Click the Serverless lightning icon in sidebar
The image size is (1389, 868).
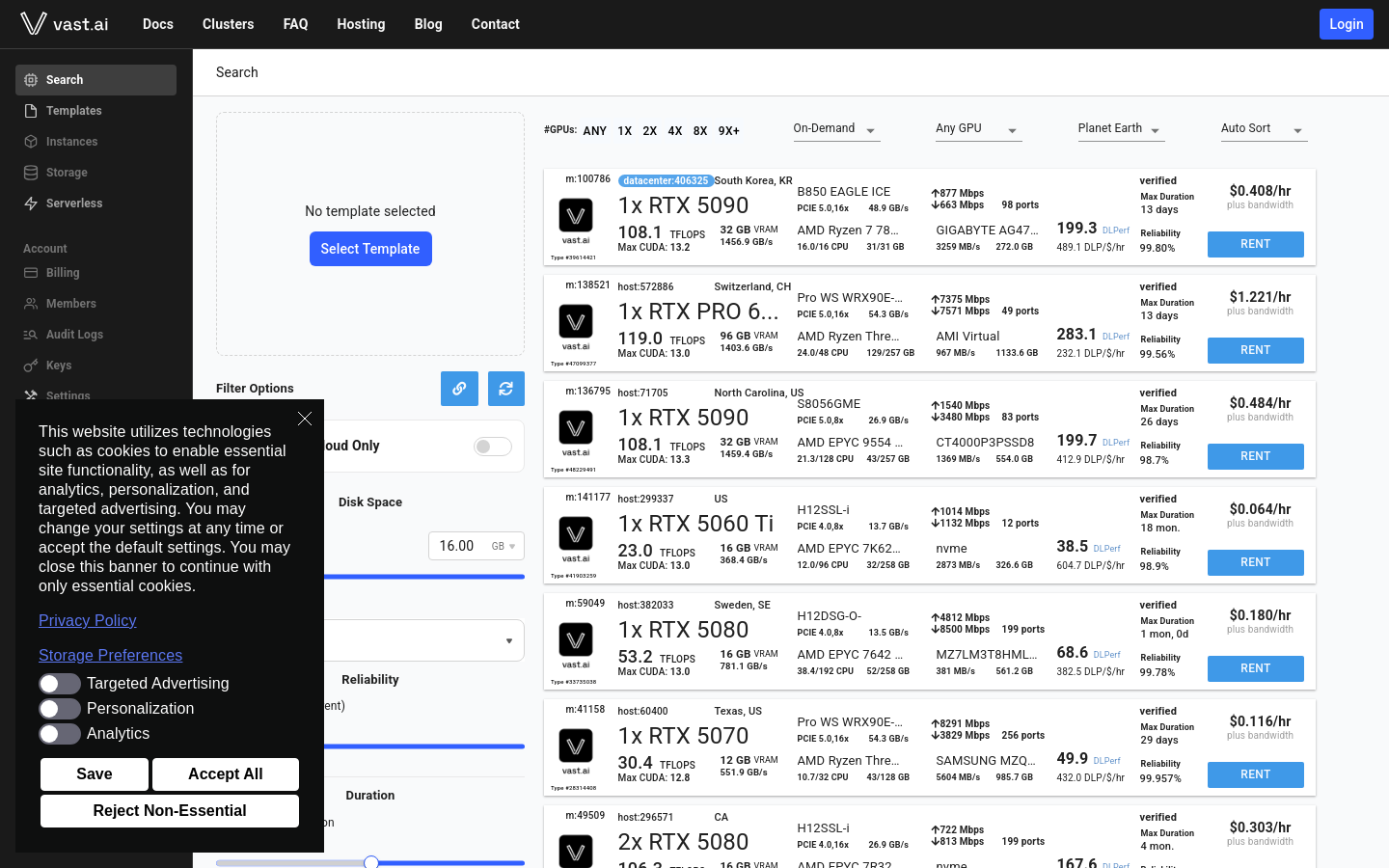tap(31, 203)
